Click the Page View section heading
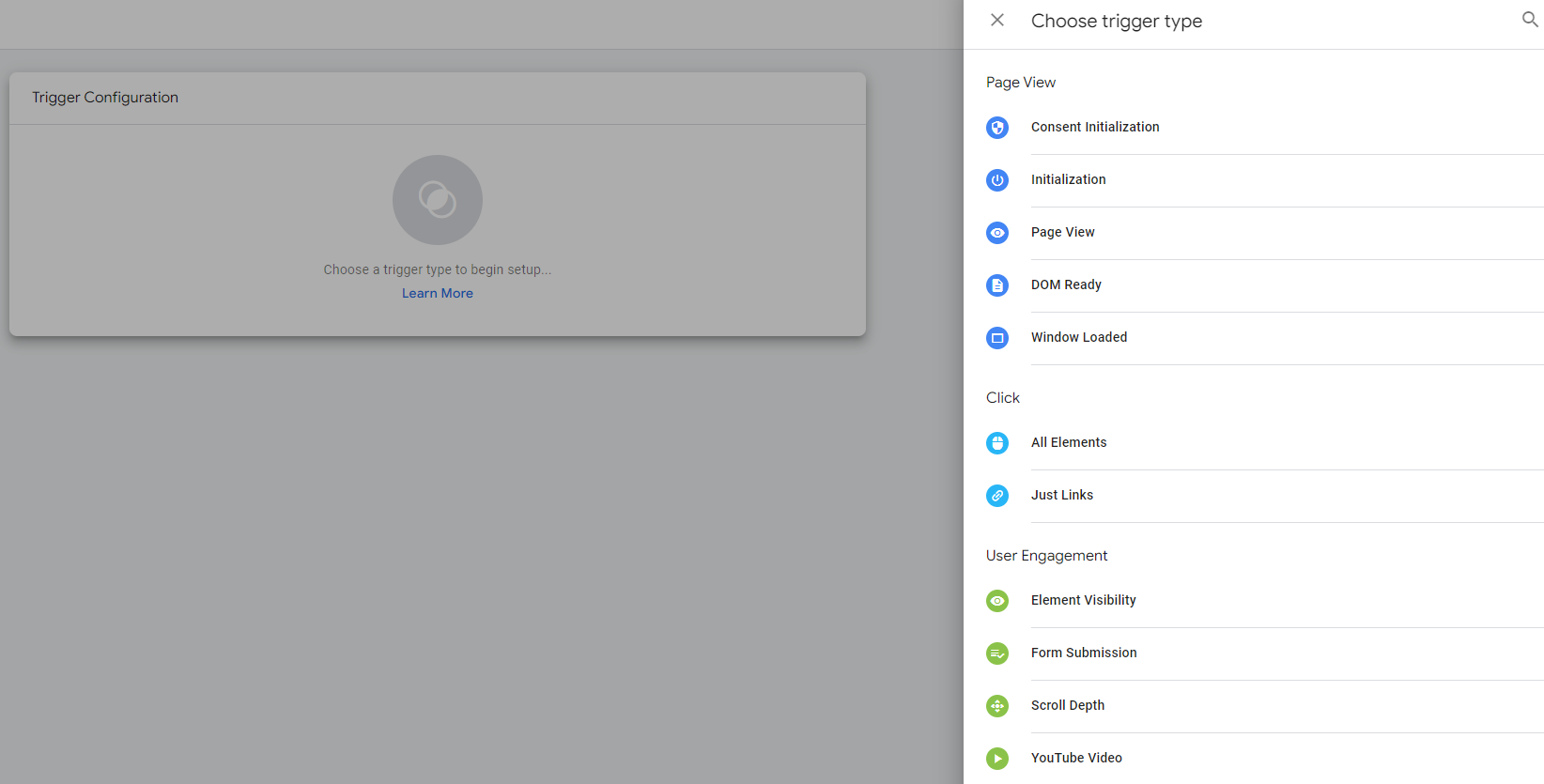The height and width of the screenshot is (784, 1544). coord(1021,83)
